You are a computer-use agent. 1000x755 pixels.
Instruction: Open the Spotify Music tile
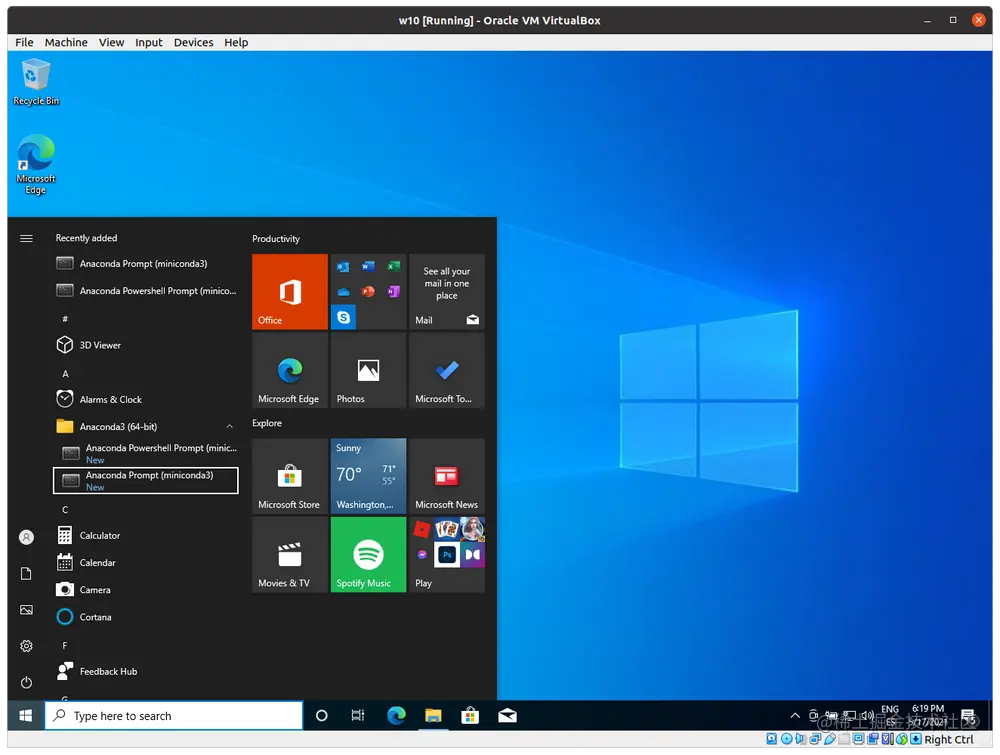[x=368, y=554]
